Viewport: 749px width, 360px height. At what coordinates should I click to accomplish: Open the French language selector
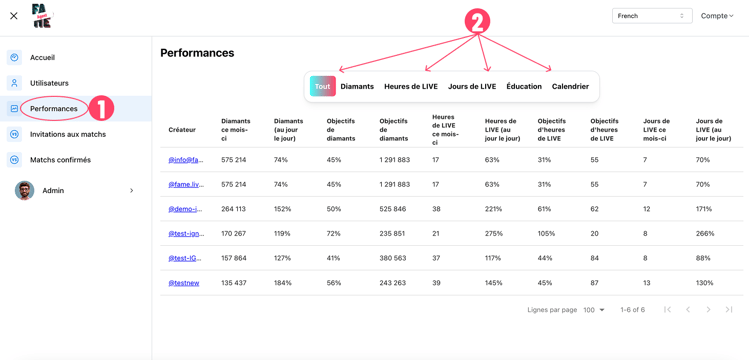652,16
